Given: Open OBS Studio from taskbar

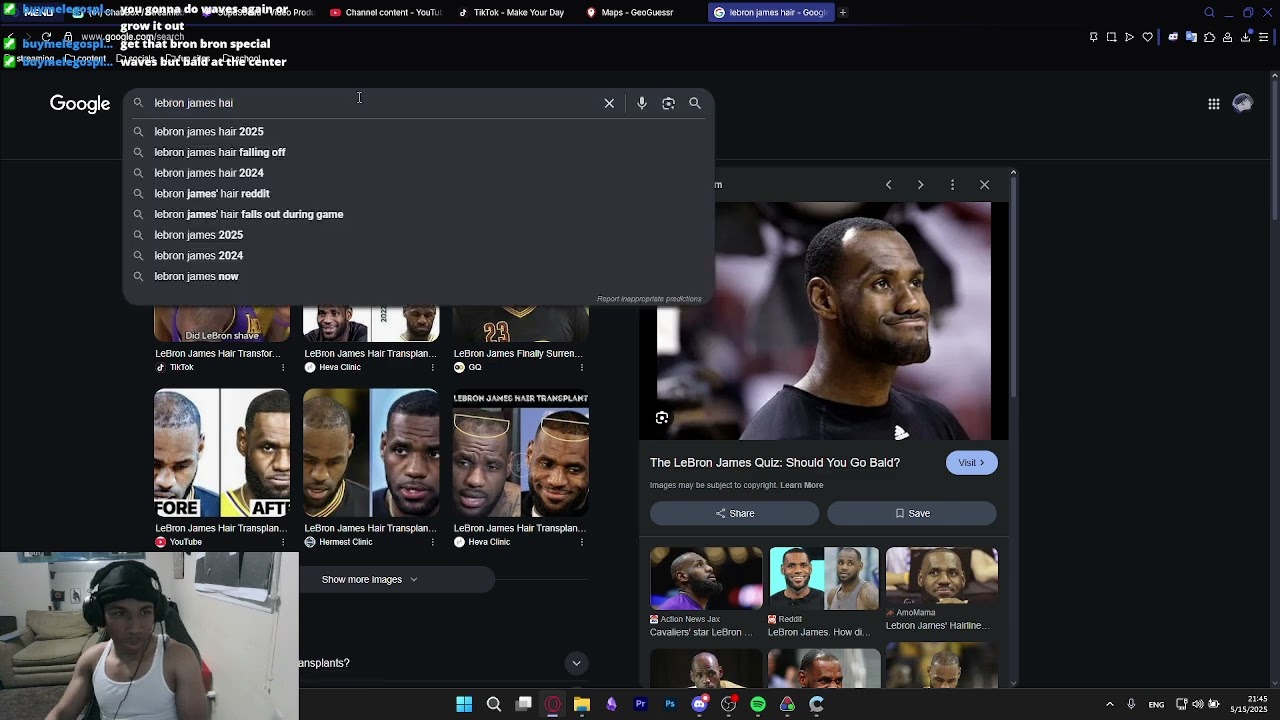Looking at the screenshot, I should (729, 704).
